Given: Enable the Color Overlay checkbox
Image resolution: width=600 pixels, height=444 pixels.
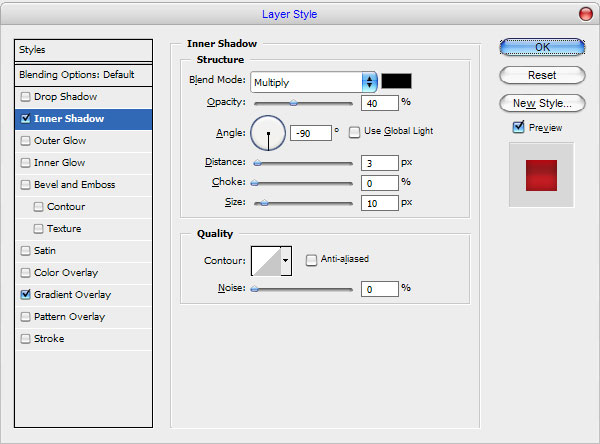Looking at the screenshot, I should [25, 273].
